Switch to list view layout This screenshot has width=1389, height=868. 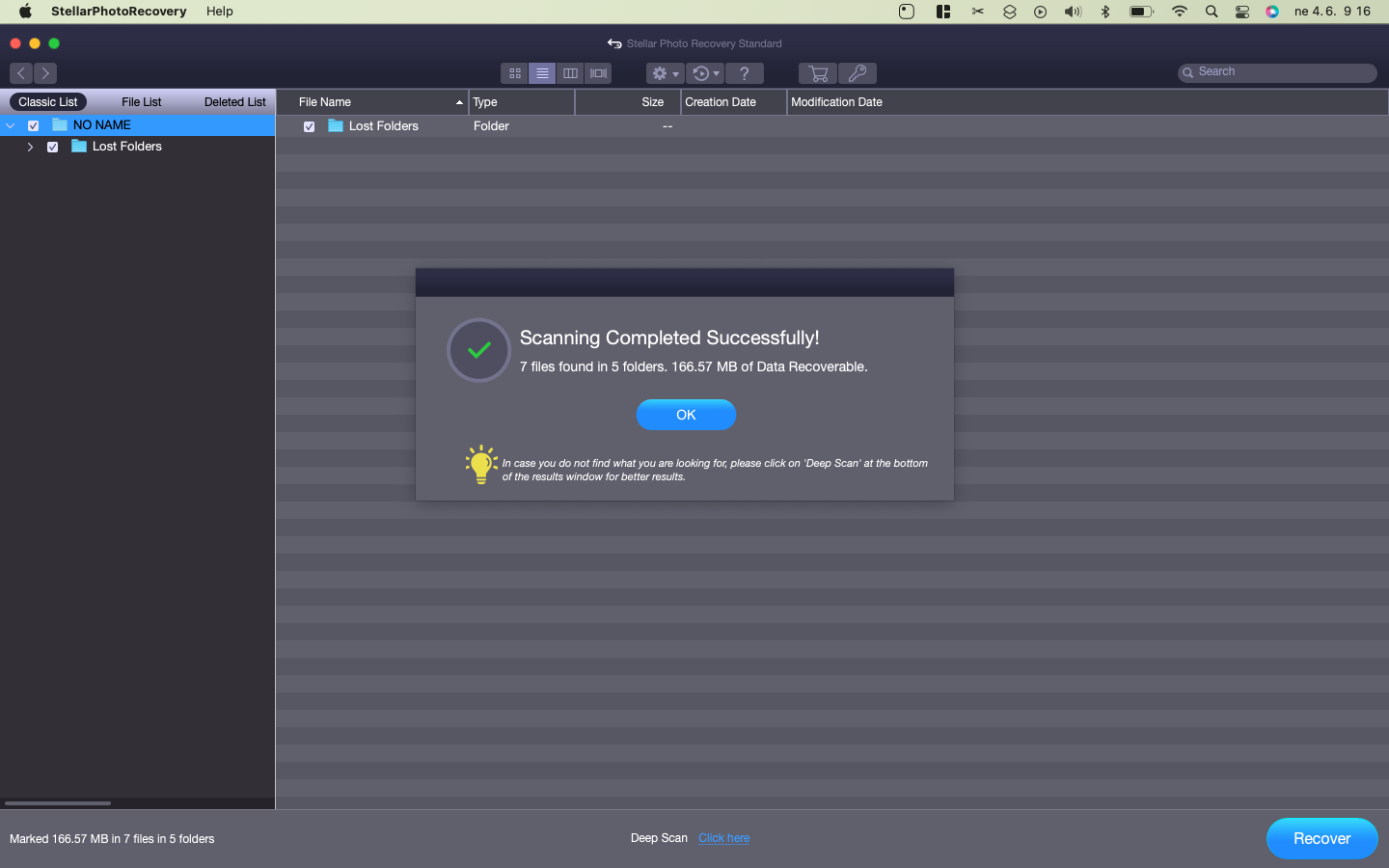pos(542,73)
